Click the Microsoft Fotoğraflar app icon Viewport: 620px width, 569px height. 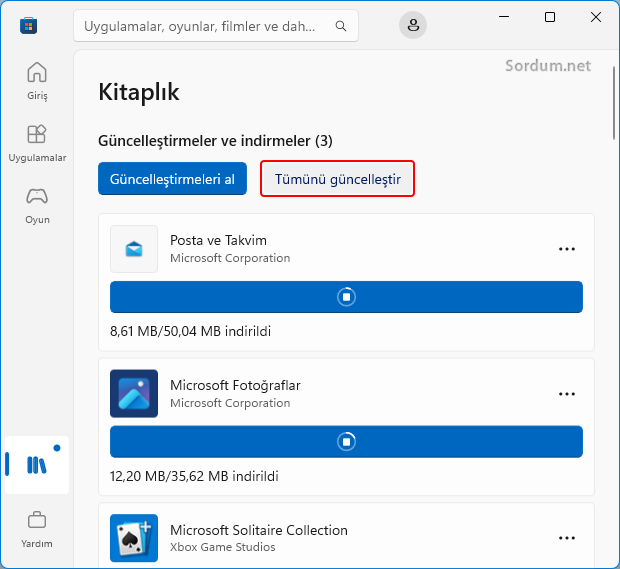coord(134,393)
